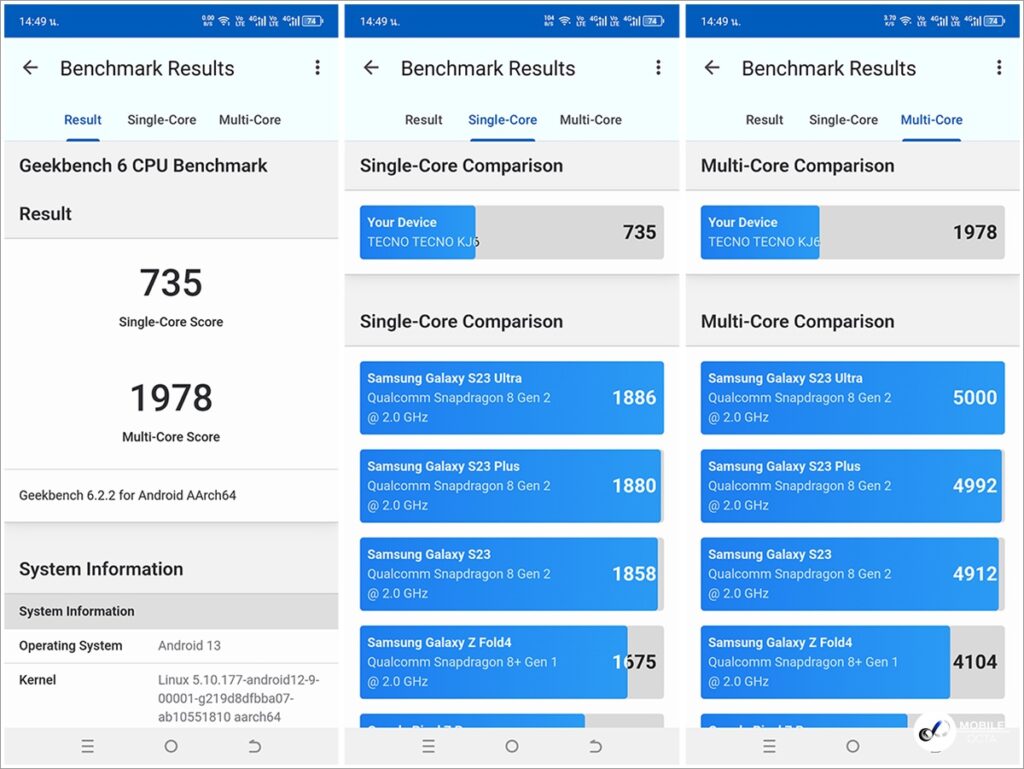
Task: Tap back arrow on the Result screen
Action: 31,67
